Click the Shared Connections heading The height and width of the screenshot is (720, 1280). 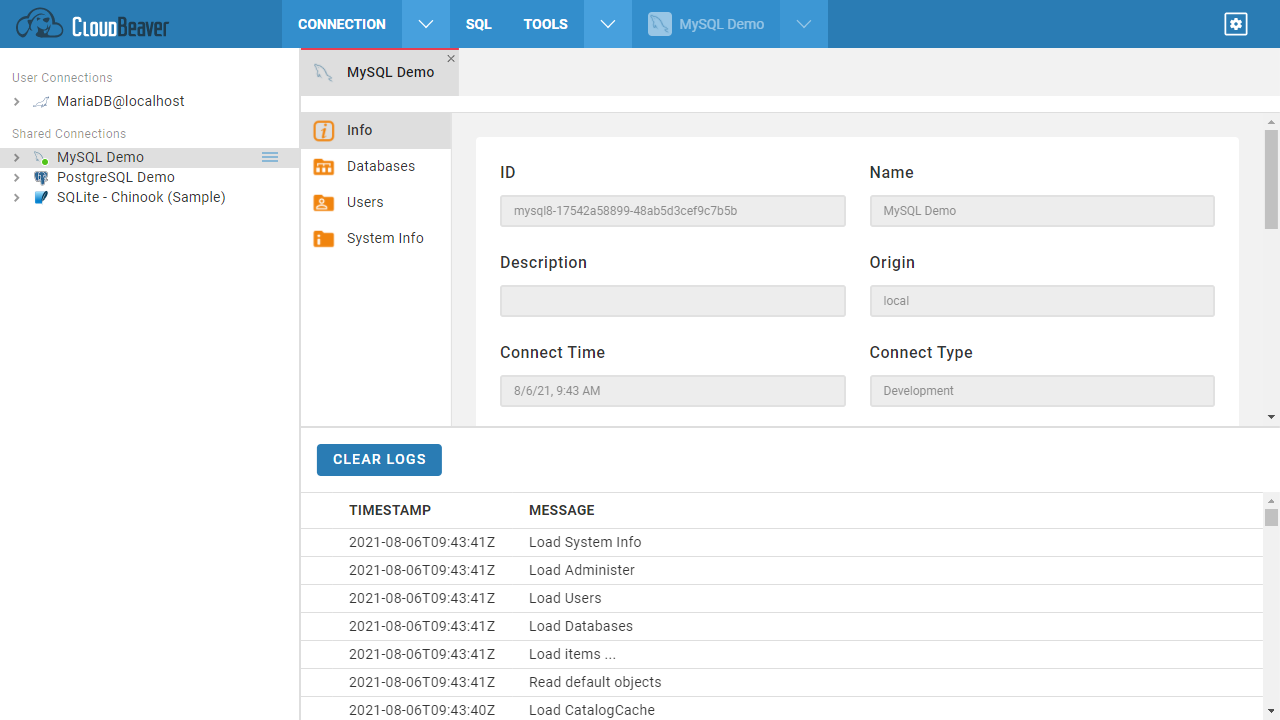point(69,134)
